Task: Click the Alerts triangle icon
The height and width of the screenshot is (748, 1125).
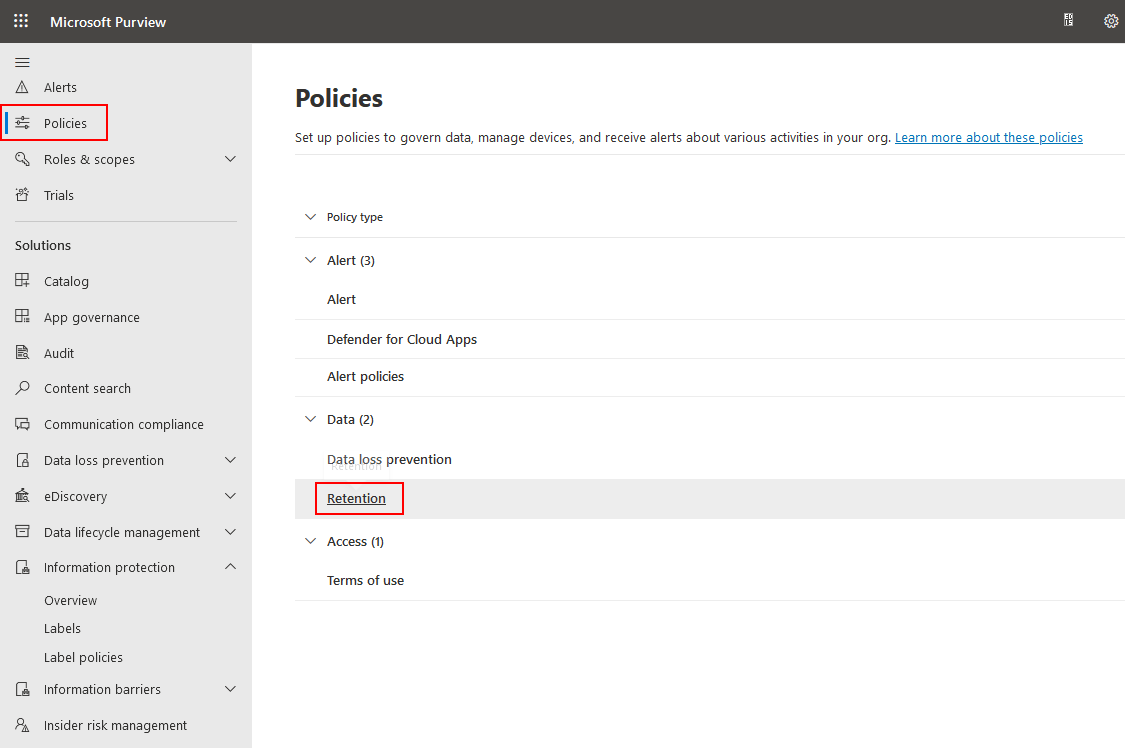Action: 22,87
